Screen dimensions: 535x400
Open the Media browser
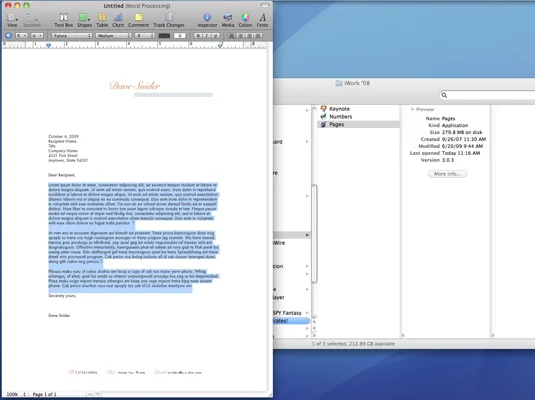(x=228, y=20)
